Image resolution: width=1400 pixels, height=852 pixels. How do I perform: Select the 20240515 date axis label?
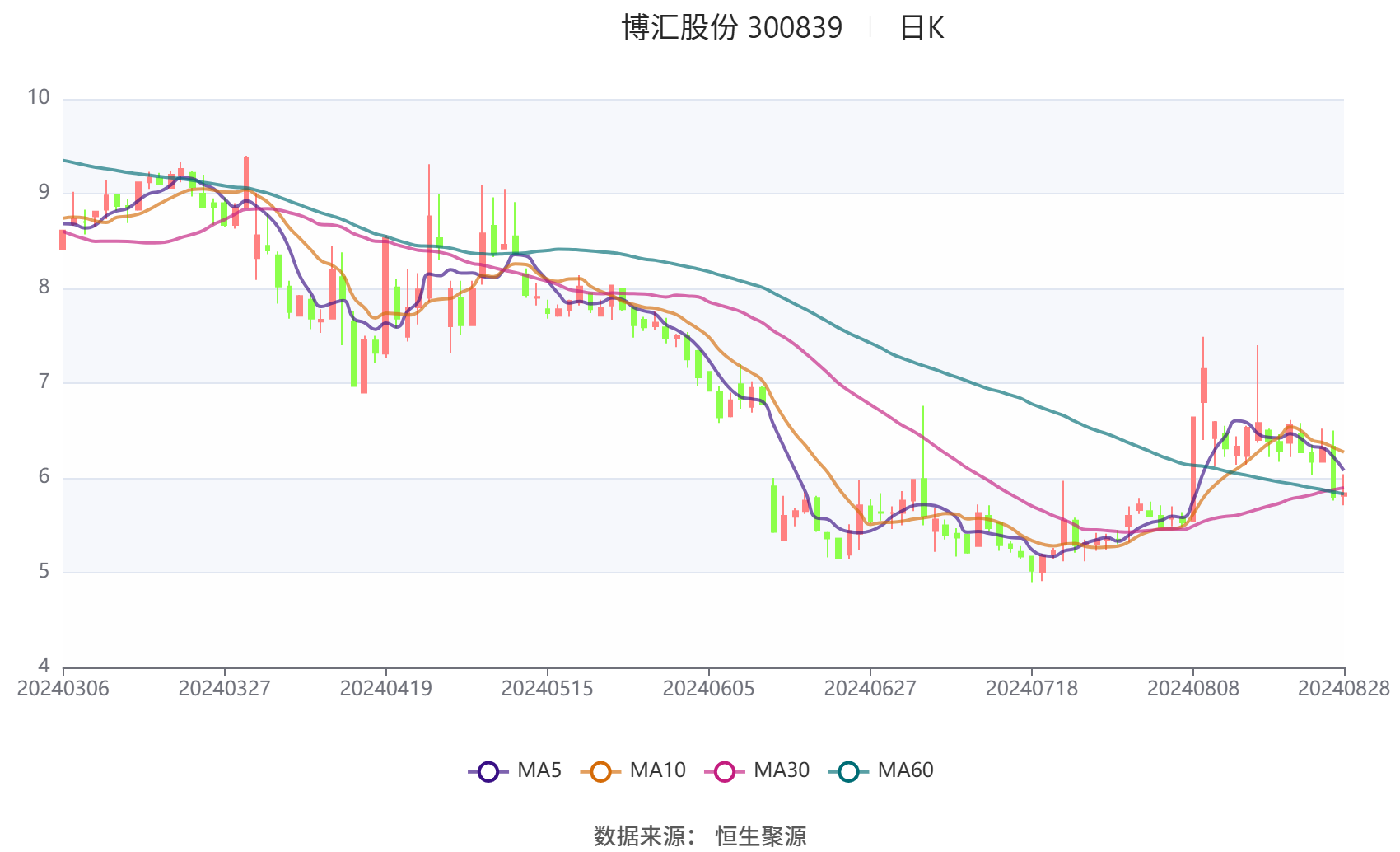(x=548, y=688)
